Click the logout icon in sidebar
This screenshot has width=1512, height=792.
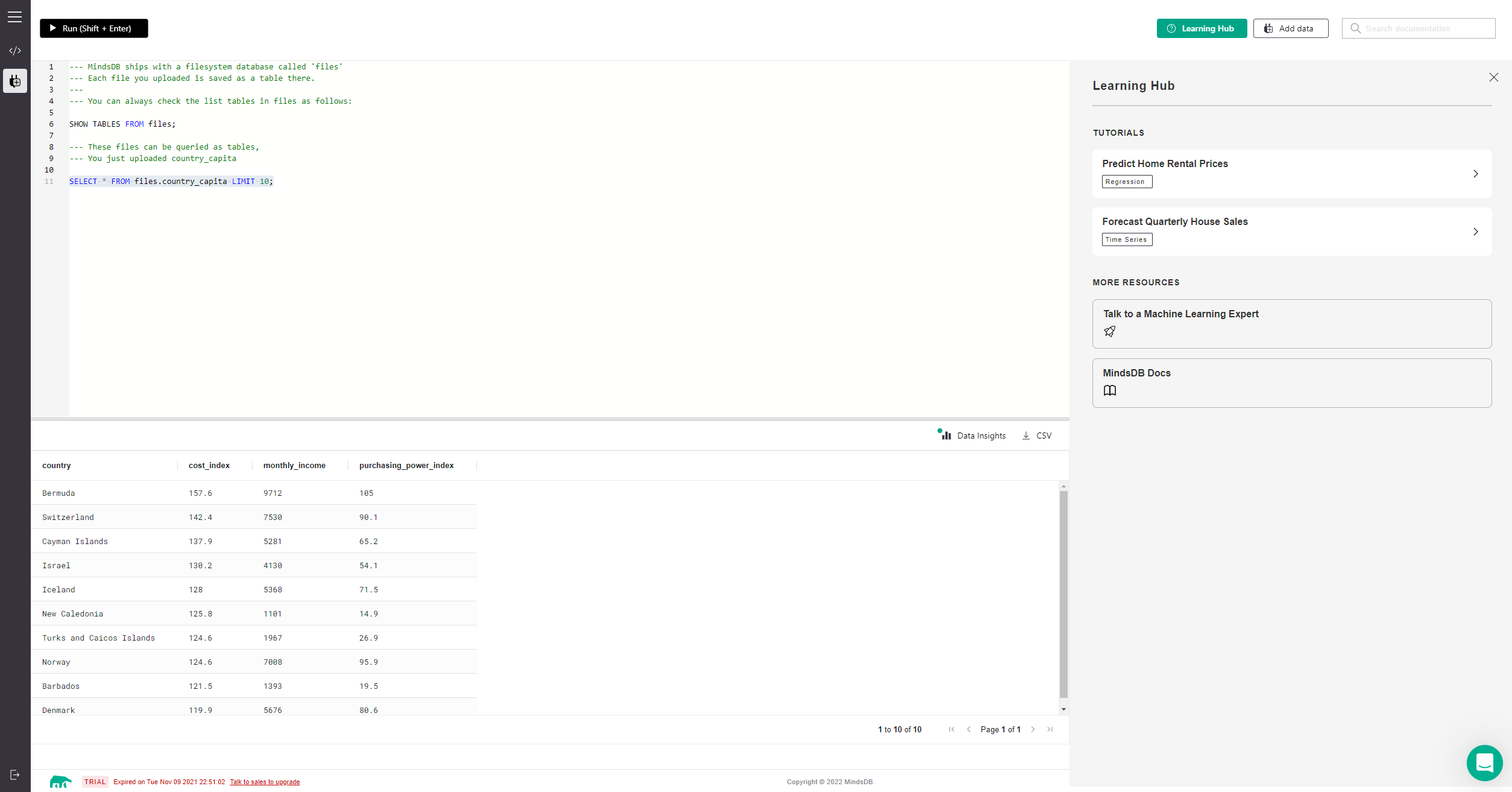[x=15, y=775]
